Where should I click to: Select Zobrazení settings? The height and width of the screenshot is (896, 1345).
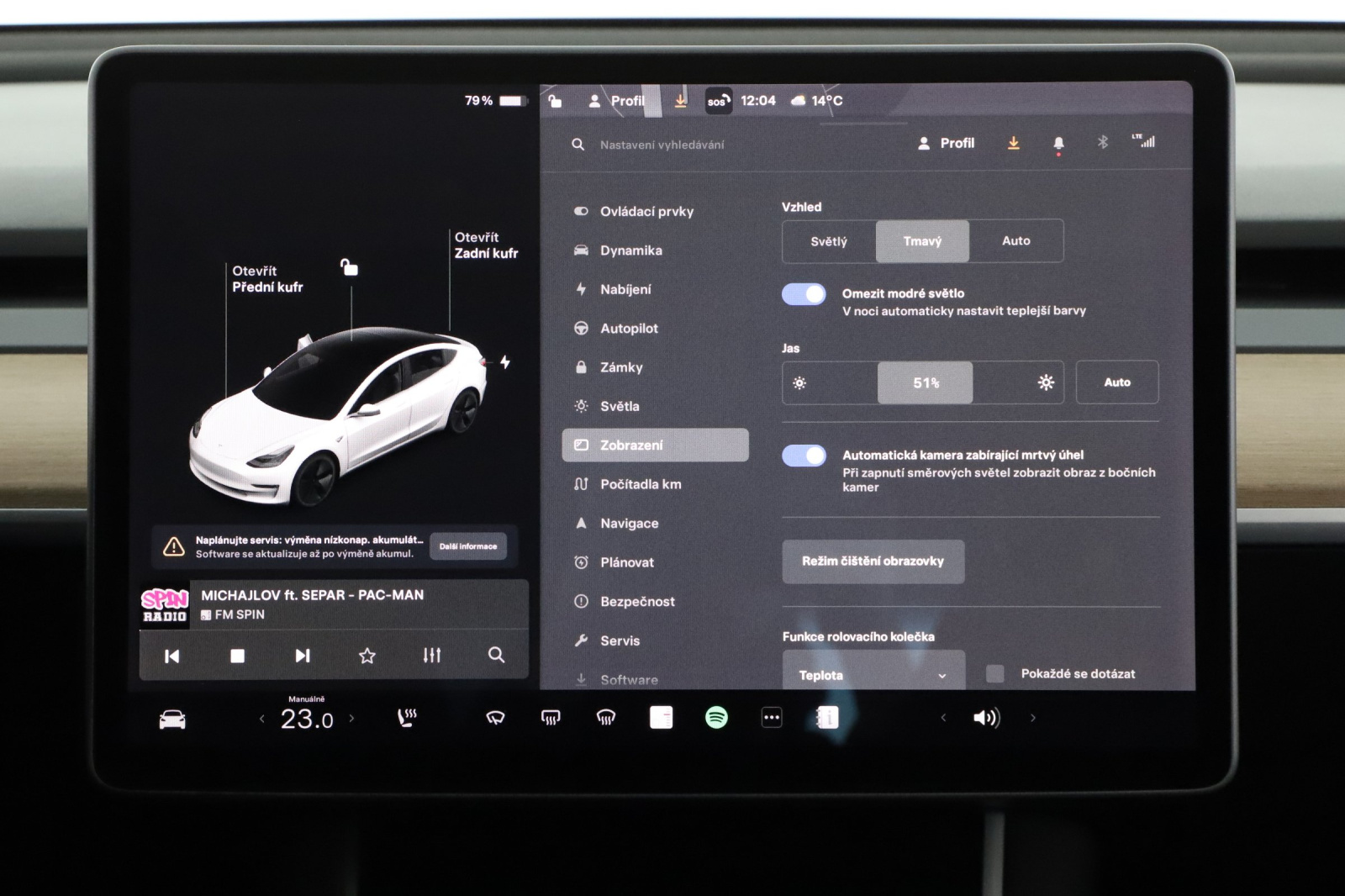point(655,445)
